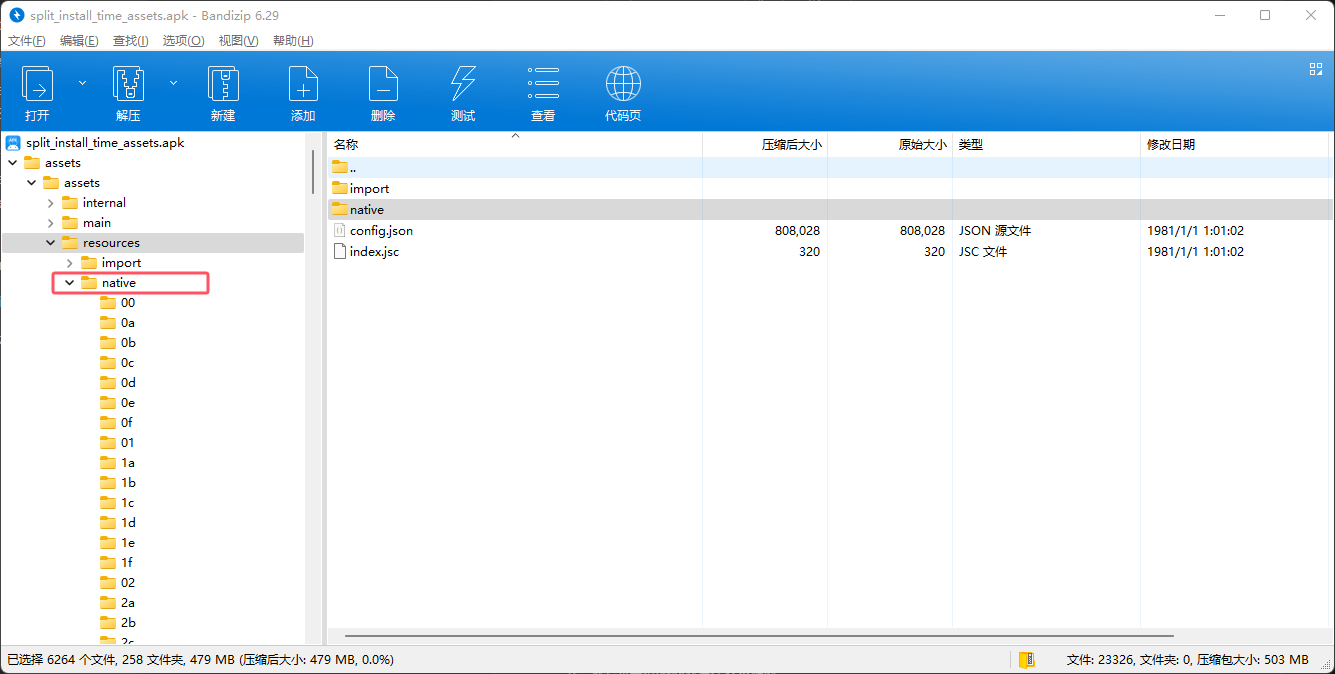
Task: Sort by 类型 column header
Action: point(1046,145)
